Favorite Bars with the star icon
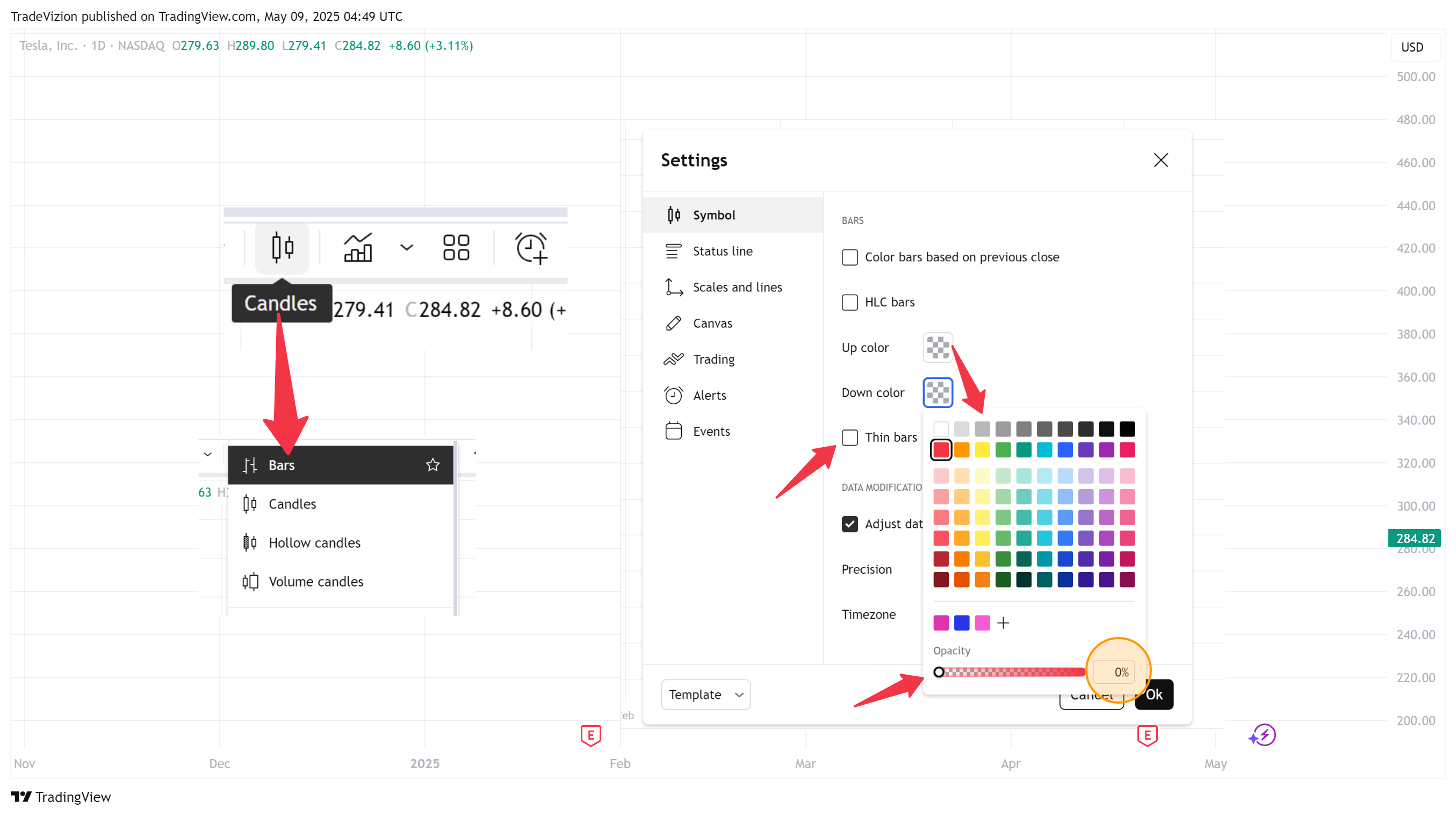The height and width of the screenshot is (816, 1456). (x=433, y=465)
